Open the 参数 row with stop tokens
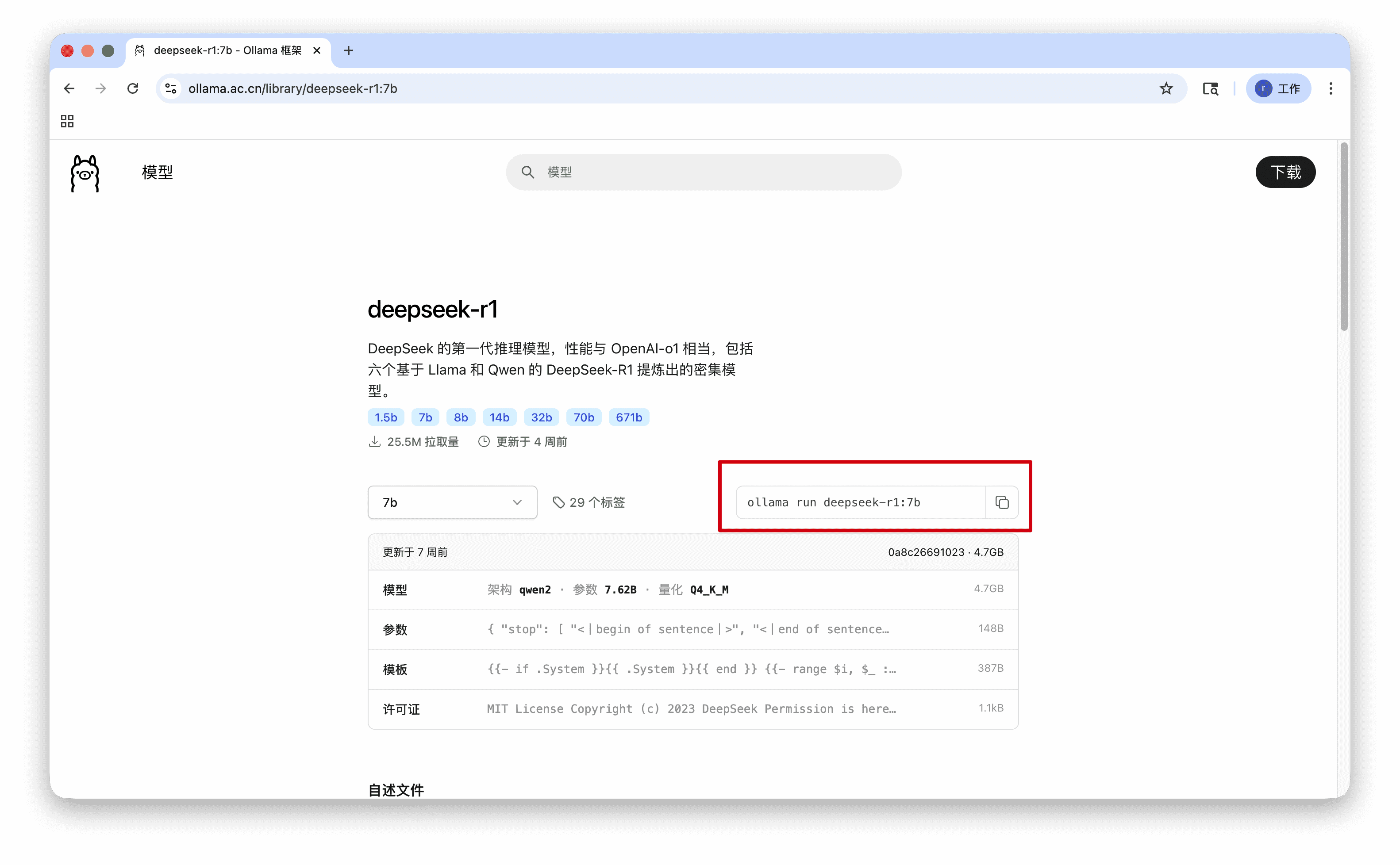This screenshot has height=865, width=1400. [693, 630]
